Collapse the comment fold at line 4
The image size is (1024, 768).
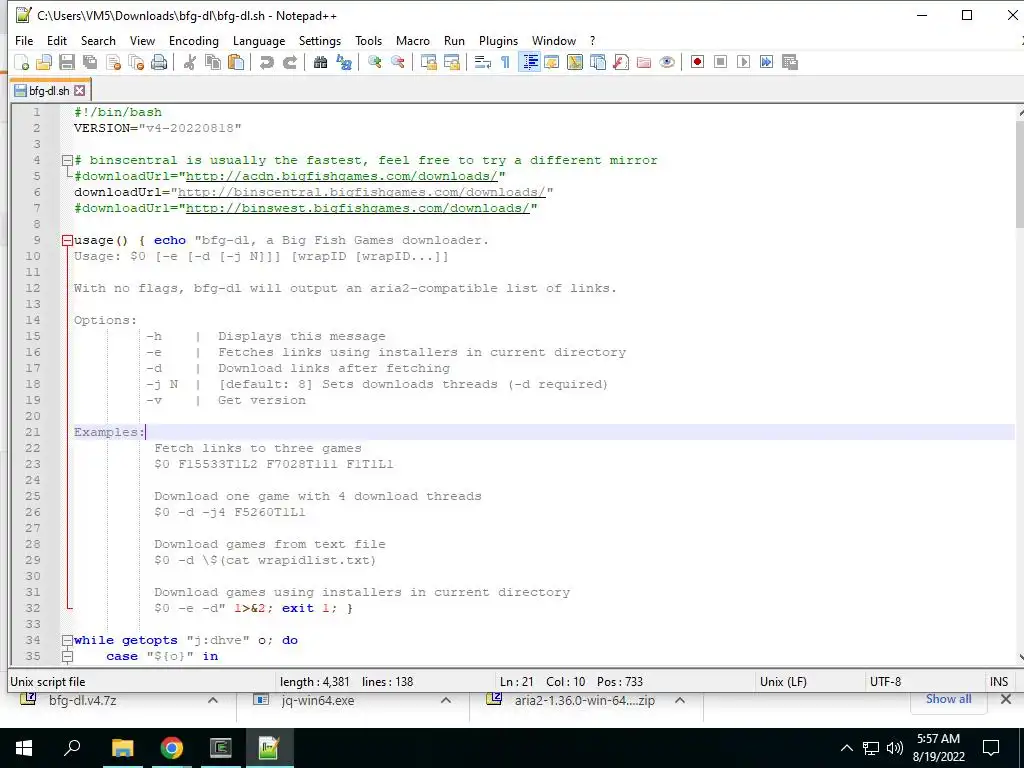pos(67,160)
